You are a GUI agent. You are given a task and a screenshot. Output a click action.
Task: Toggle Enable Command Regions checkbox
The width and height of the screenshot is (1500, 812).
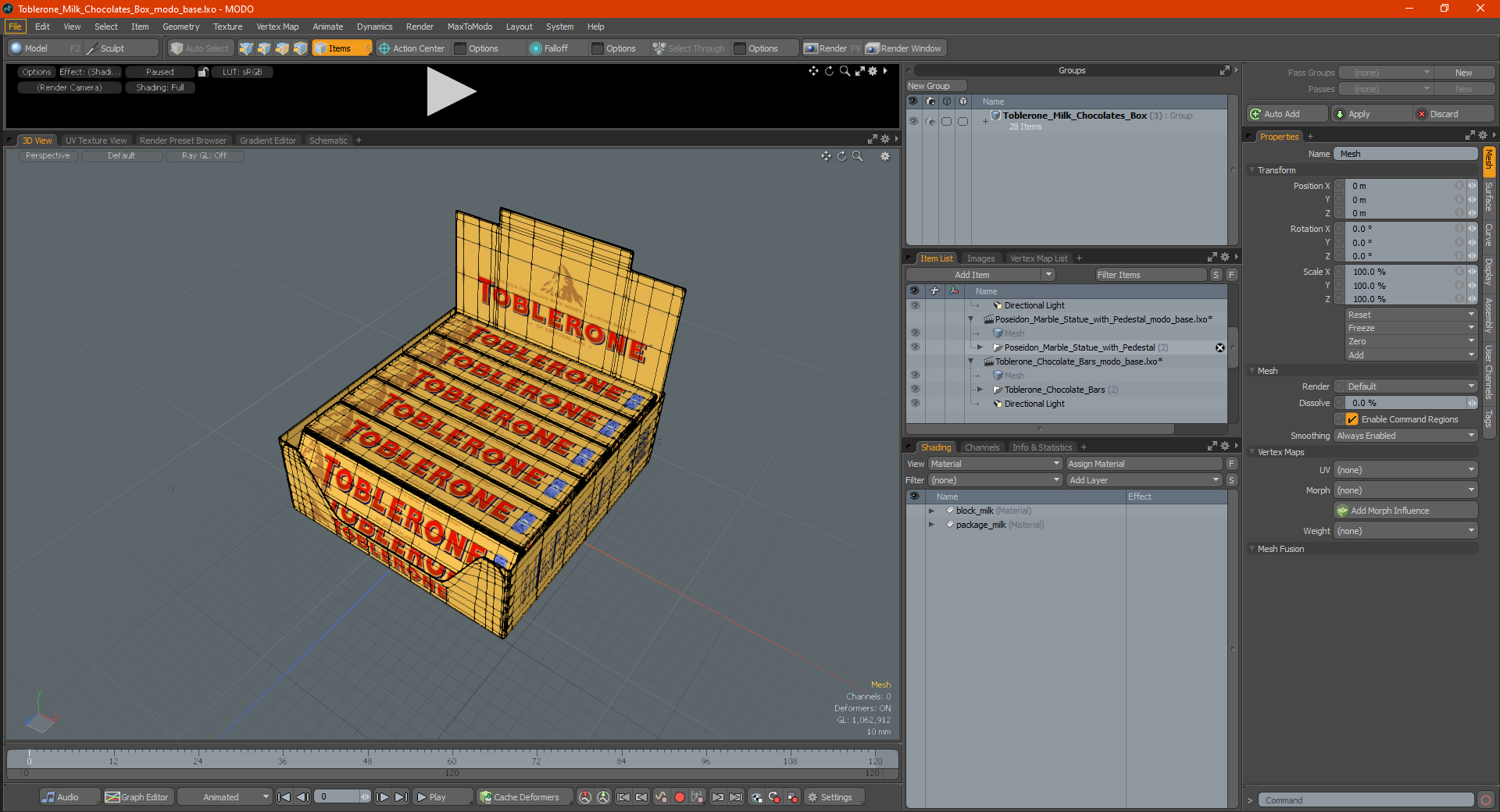(1352, 419)
